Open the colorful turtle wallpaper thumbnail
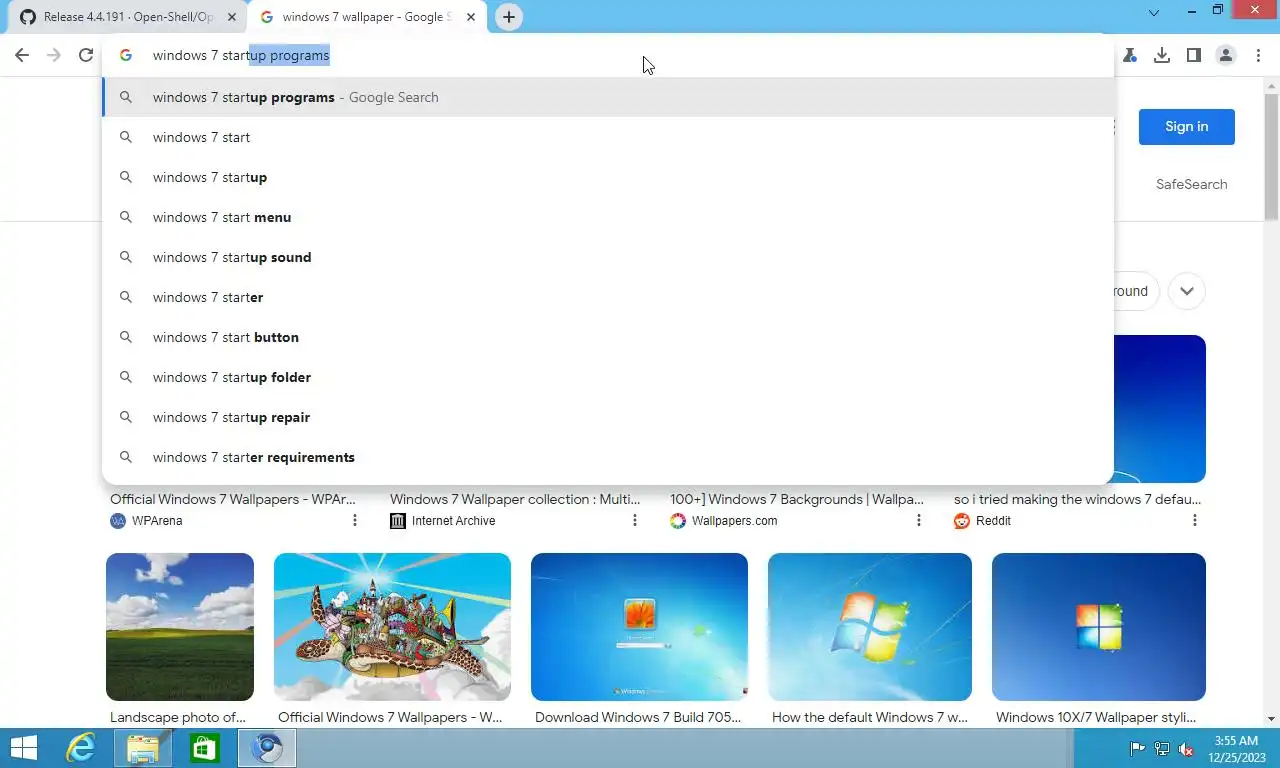1280x768 pixels. 392,627
